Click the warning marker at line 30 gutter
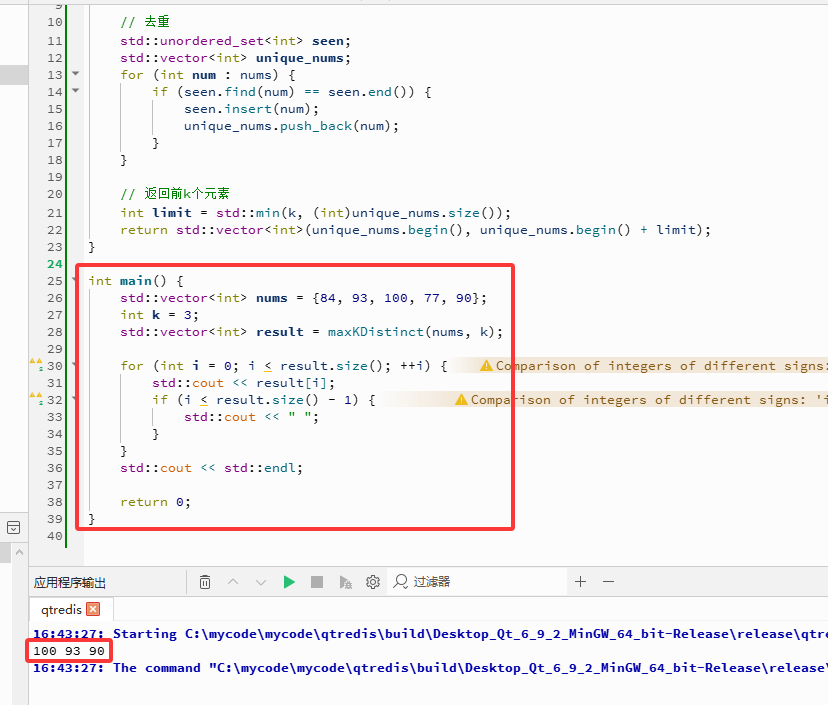This screenshot has height=705, width=828. point(36,364)
